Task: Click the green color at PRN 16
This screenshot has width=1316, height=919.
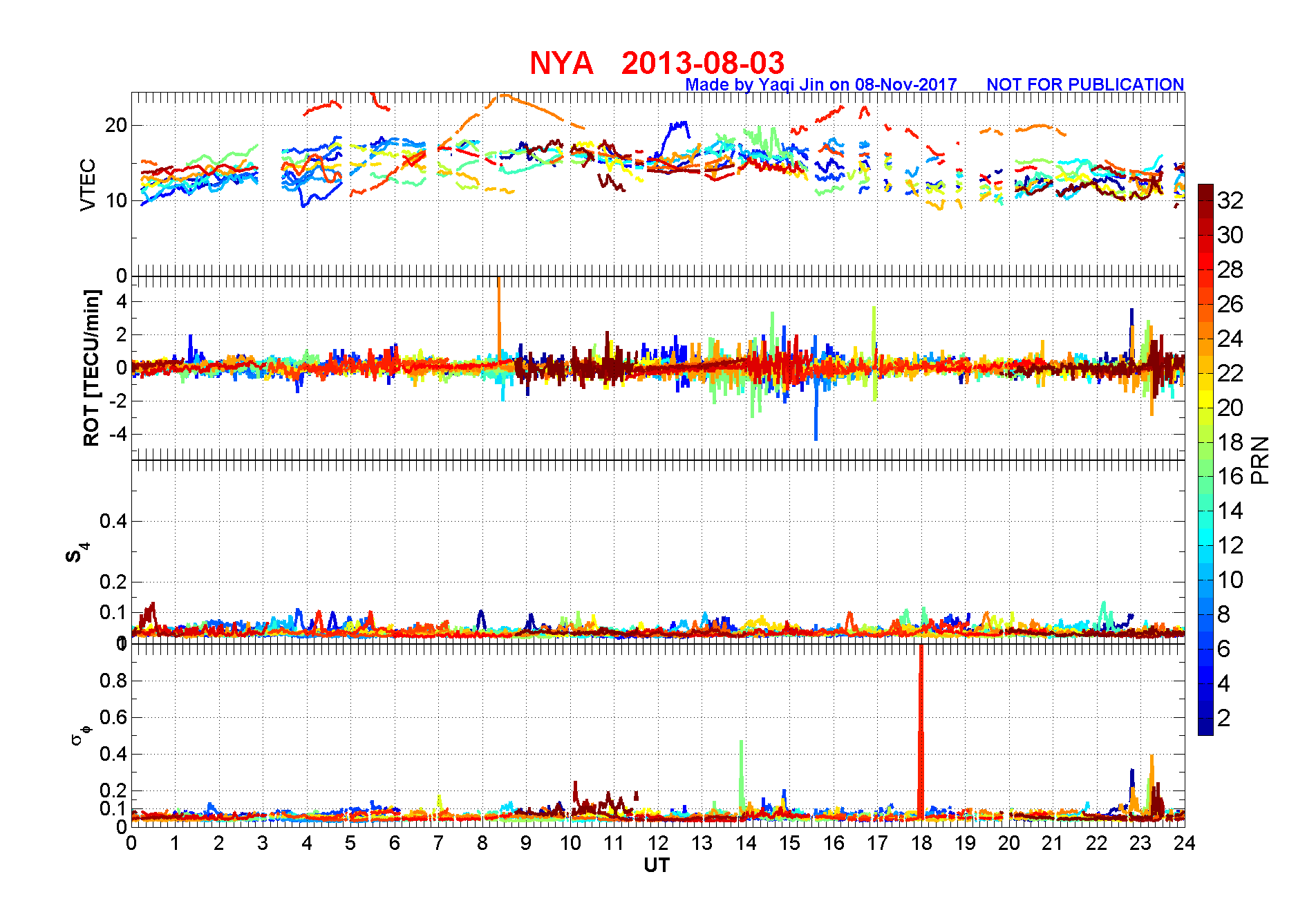Action: (1205, 477)
